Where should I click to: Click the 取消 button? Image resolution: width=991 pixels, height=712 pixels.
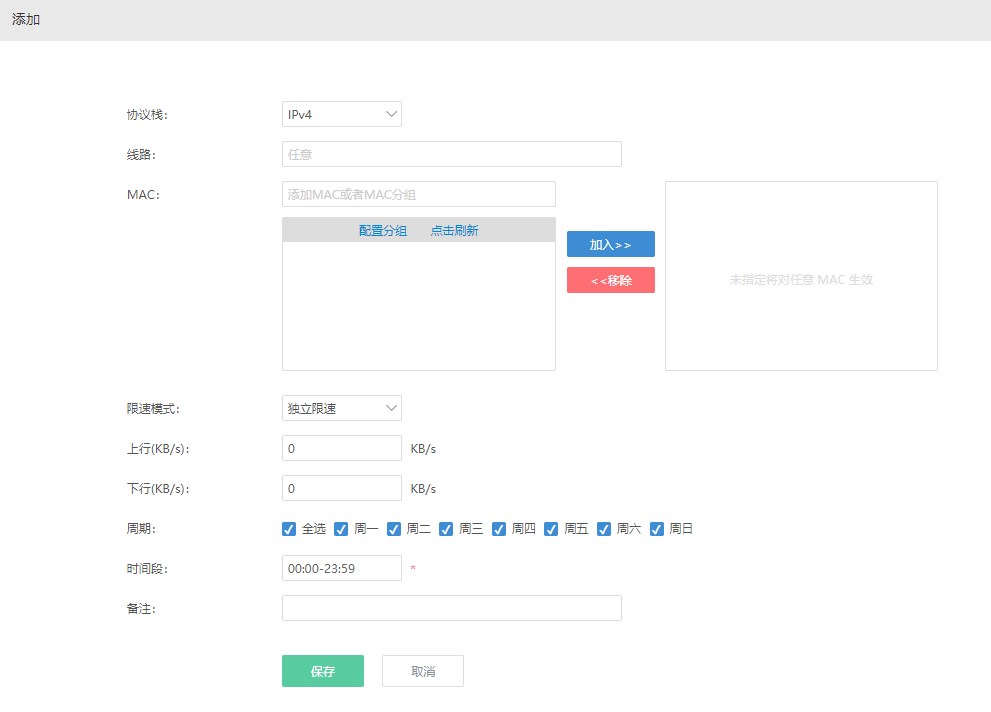click(422, 671)
